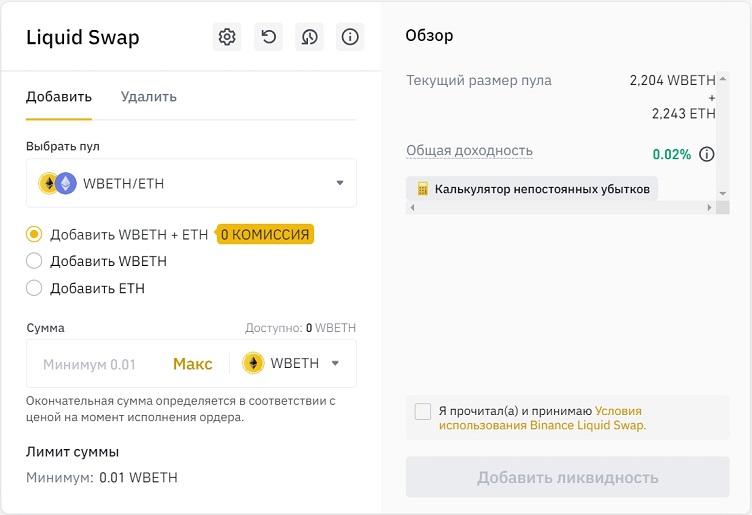Click info icon next to 0.02% yield
Image resolution: width=752 pixels, height=515 pixels.
[x=706, y=154]
